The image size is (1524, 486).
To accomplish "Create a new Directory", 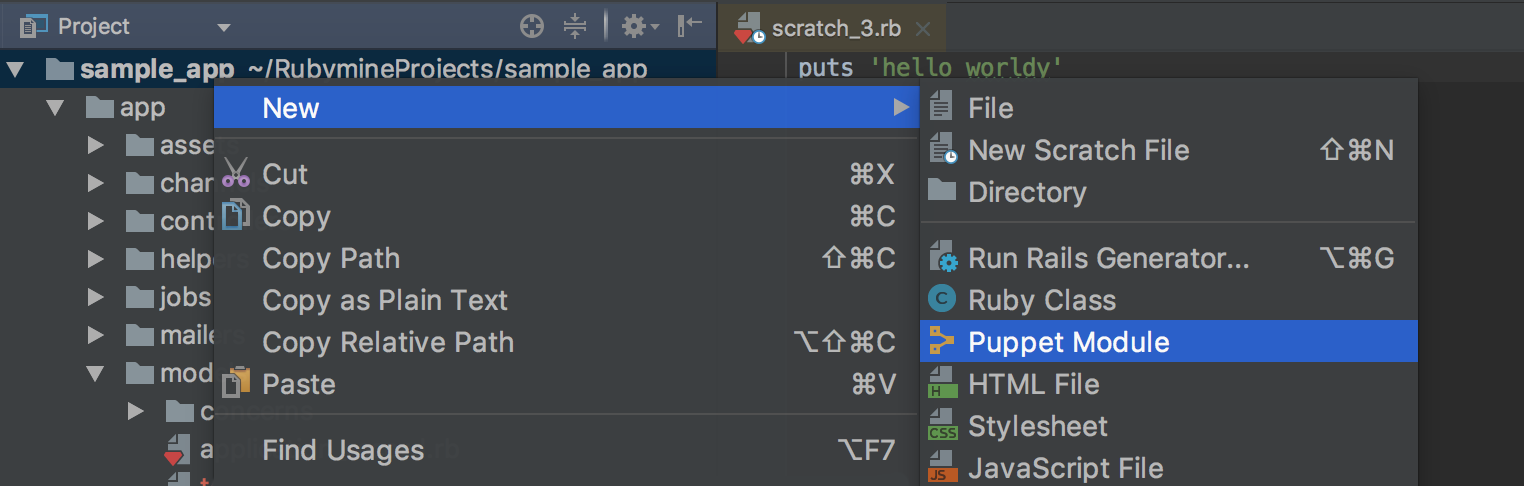I will (x=1169, y=192).
